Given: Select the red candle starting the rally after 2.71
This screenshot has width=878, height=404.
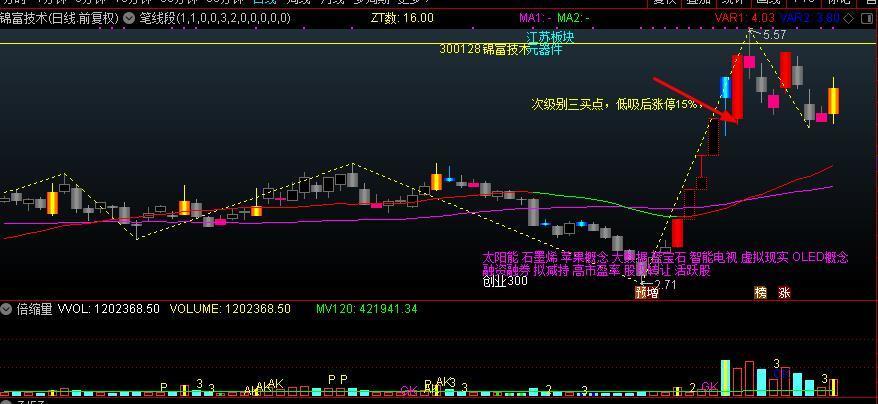Looking at the screenshot, I should pyautogui.click(x=678, y=233).
